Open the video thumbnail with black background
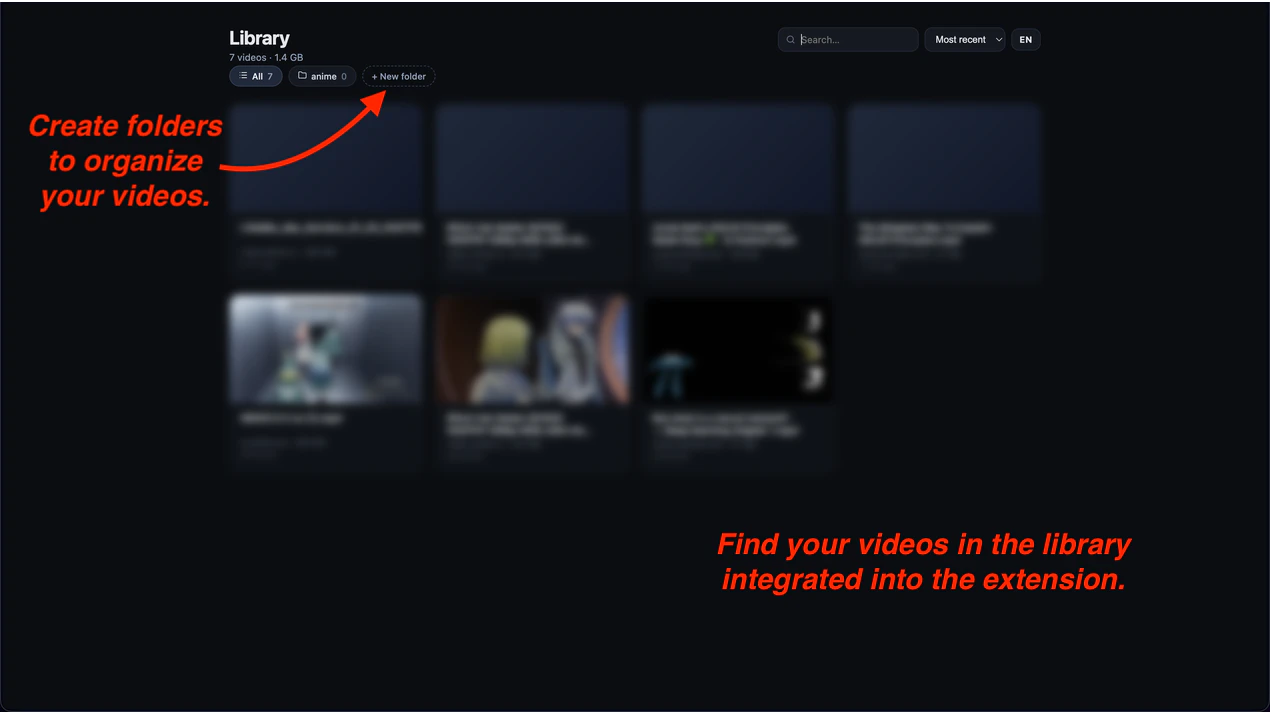This screenshot has height=714, width=1270. click(x=738, y=349)
